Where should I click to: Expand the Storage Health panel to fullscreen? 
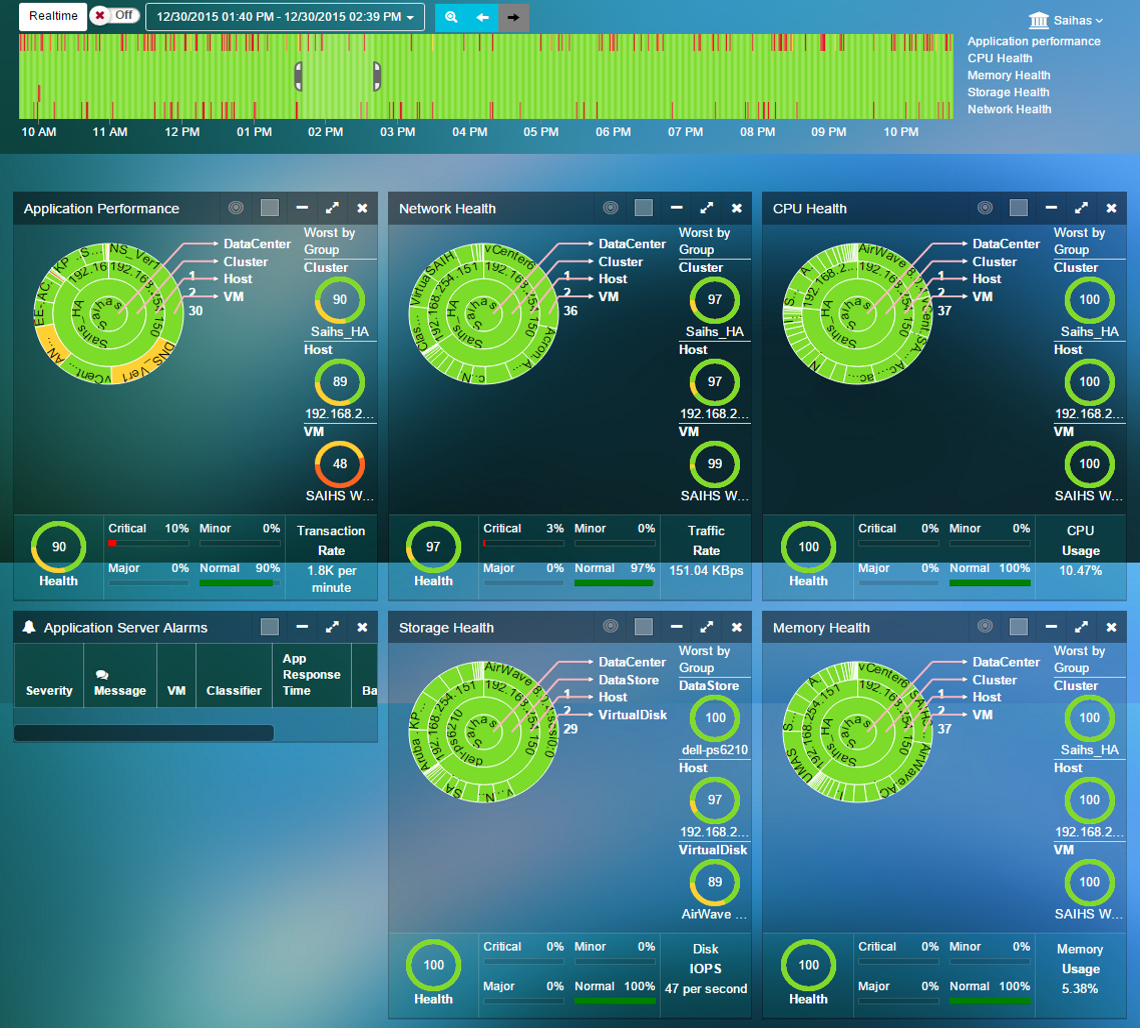coord(706,627)
